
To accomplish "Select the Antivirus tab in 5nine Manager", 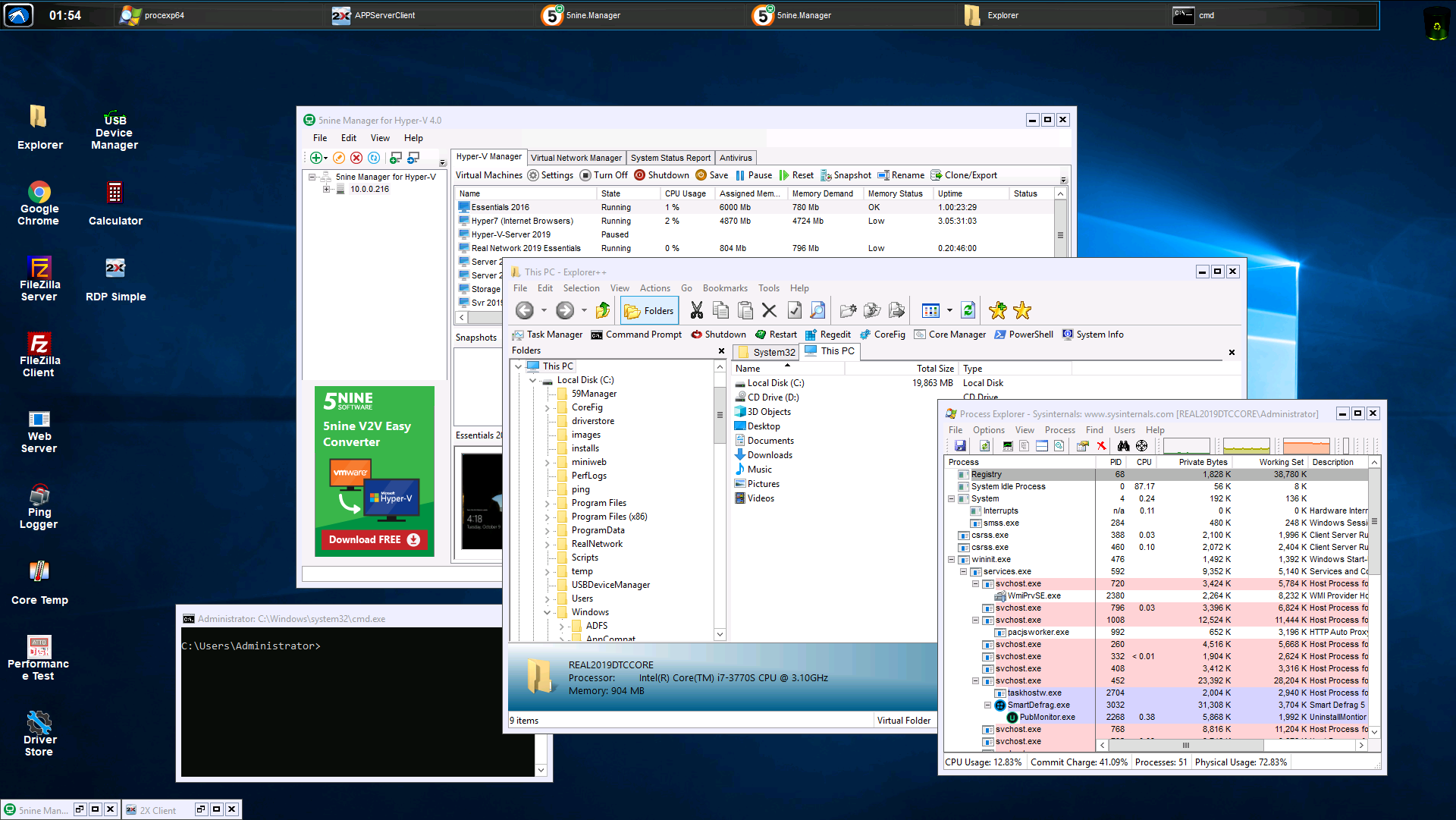I will (x=735, y=157).
